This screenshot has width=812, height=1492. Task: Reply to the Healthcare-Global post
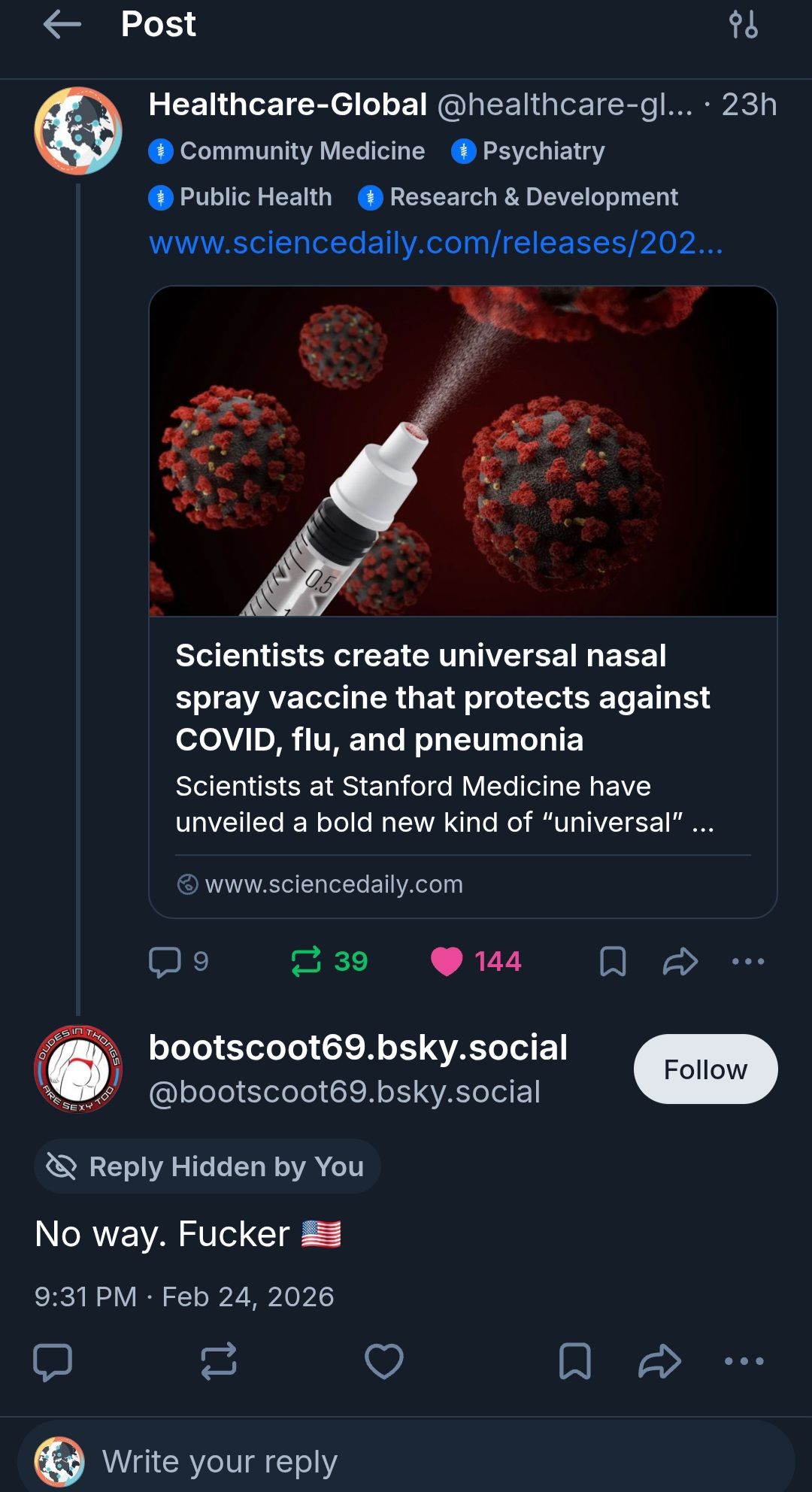[165, 961]
